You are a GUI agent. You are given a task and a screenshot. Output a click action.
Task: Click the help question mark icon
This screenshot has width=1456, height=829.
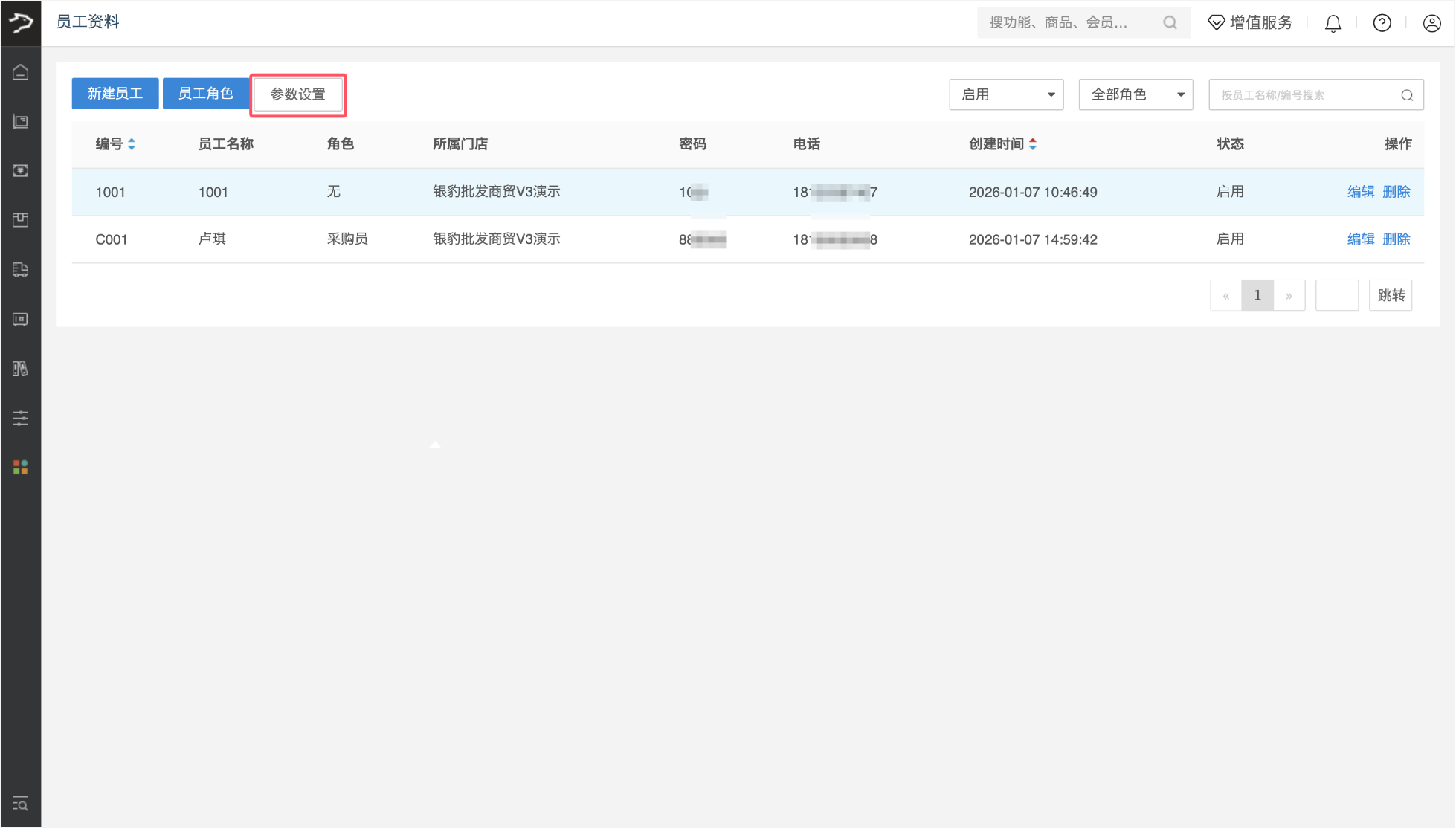click(x=1382, y=22)
